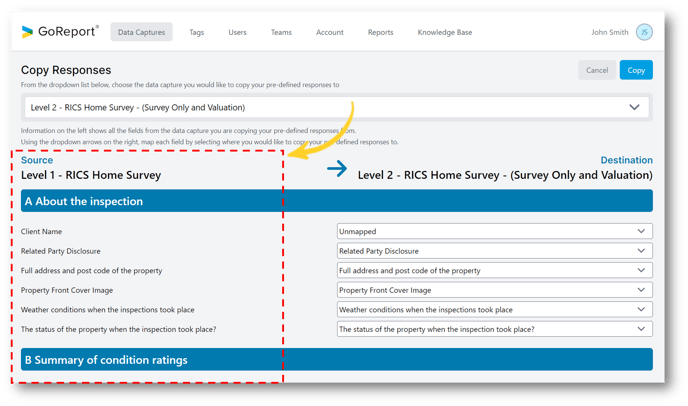Go to the Users menu item
Screen dimensions: 688x406
237,32
